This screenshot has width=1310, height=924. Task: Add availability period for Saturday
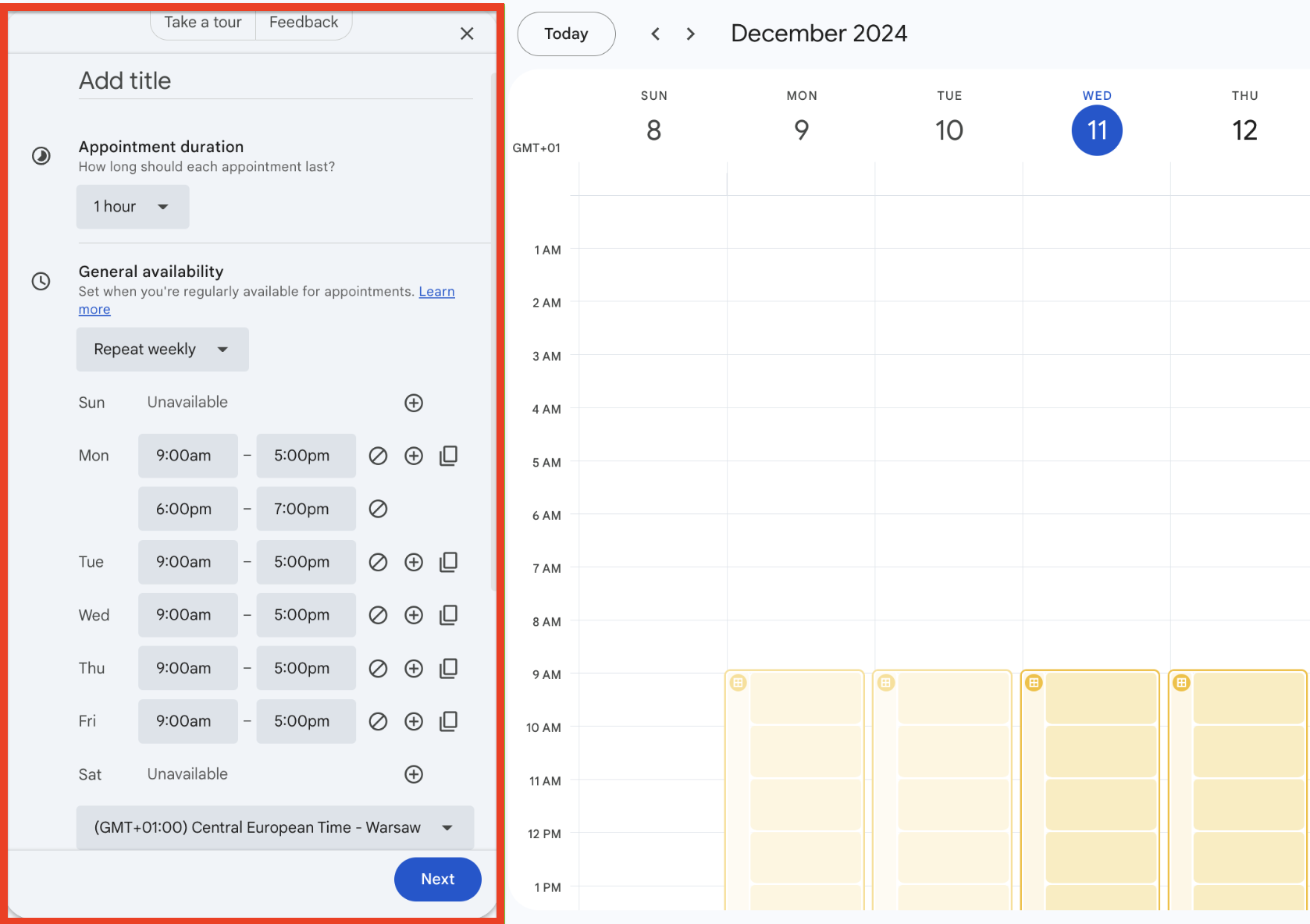coord(414,774)
